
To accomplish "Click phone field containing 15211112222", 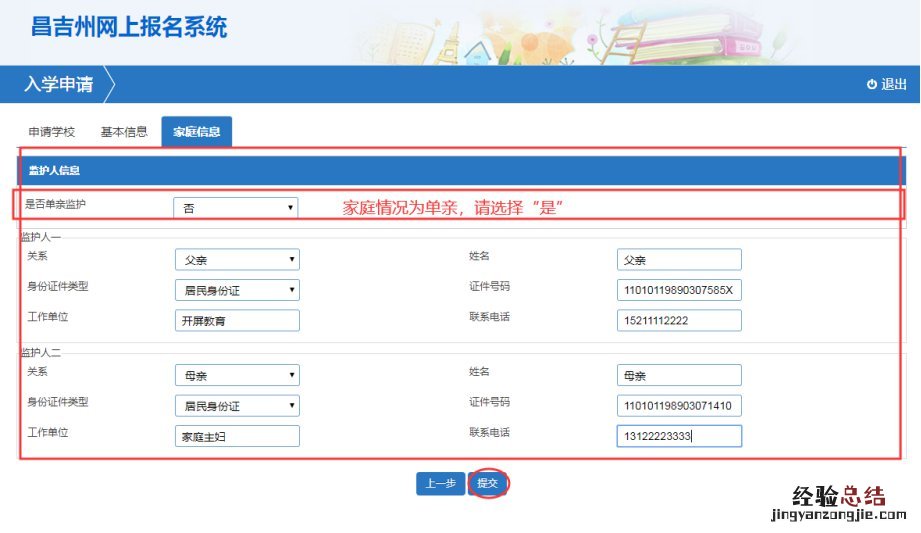I will [679, 320].
